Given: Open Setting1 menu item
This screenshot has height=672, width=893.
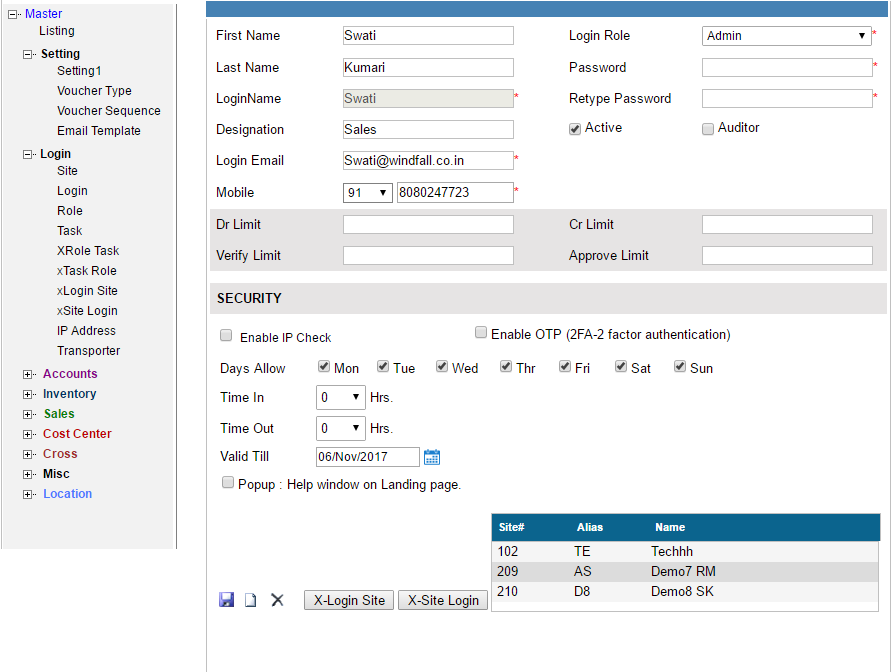Looking at the screenshot, I should click(x=79, y=71).
